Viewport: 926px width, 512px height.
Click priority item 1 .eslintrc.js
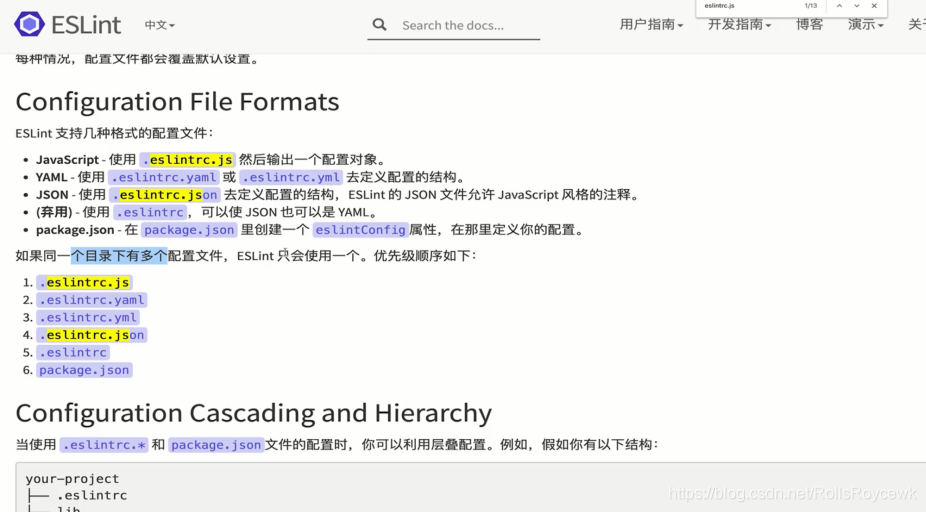[x=84, y=282]
